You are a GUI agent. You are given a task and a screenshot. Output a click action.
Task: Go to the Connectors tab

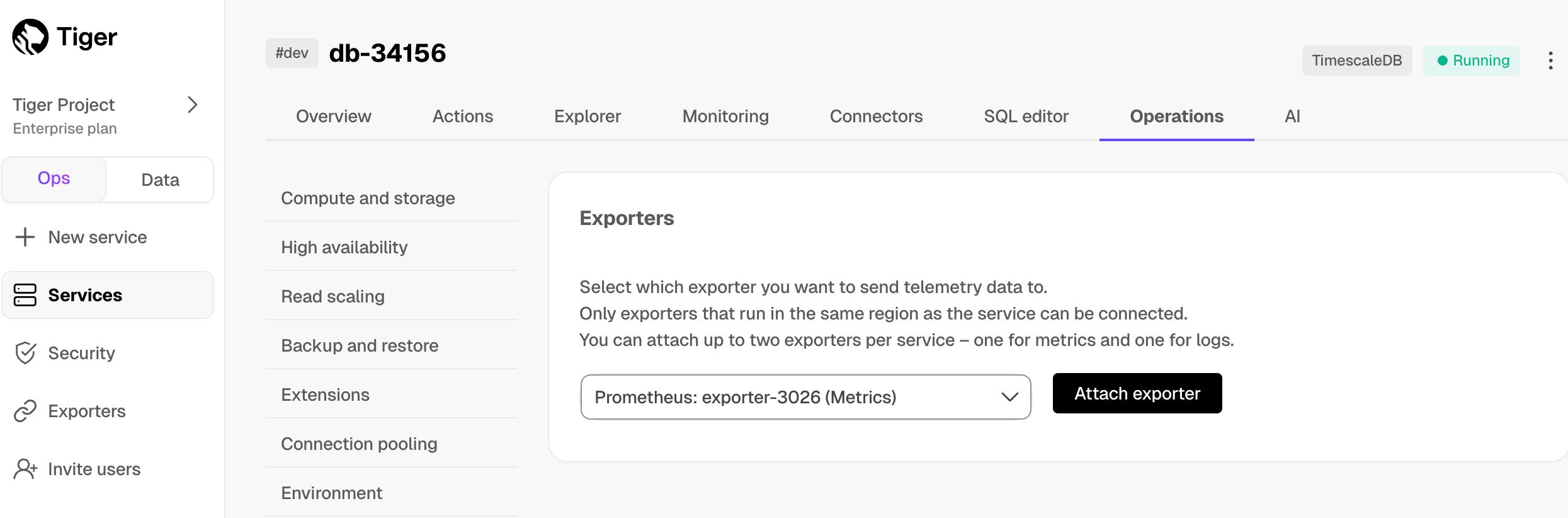(x=876, y=117)
